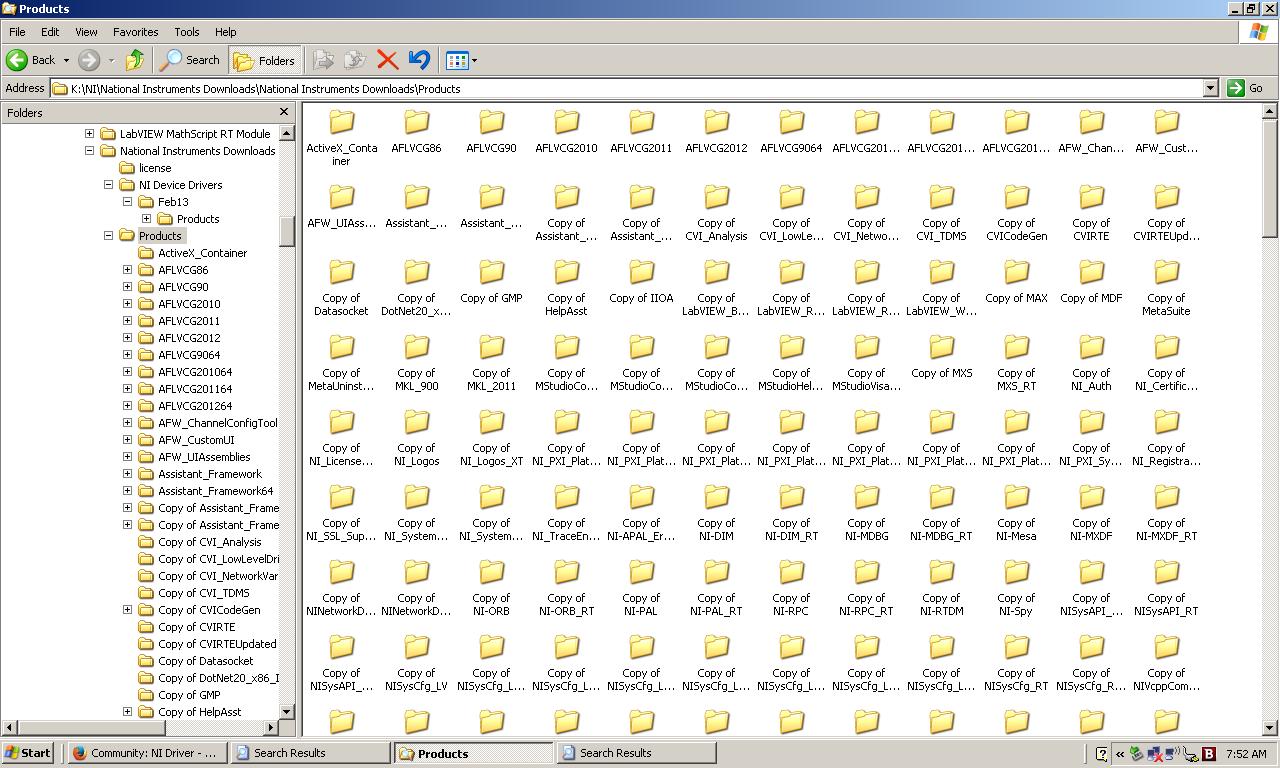Viewport: 1280px width, 768px height.
Task: Open the Tools menu
Action: click(187, 32)
